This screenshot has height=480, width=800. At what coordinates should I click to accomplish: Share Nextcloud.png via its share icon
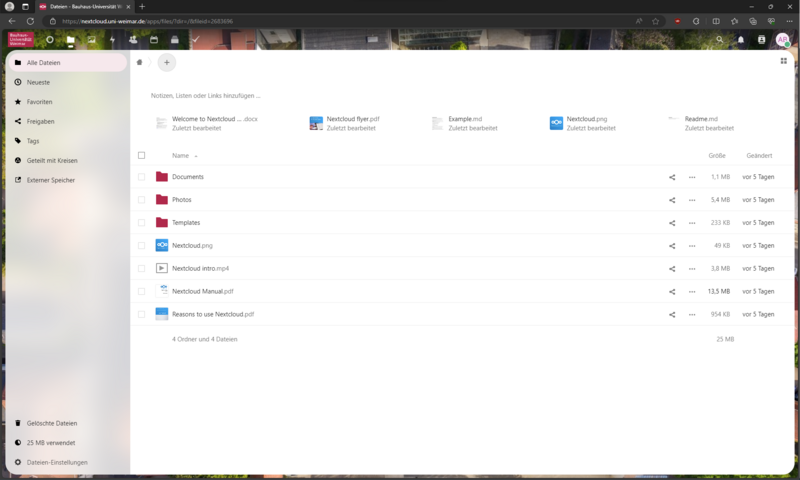click(672, 246)
